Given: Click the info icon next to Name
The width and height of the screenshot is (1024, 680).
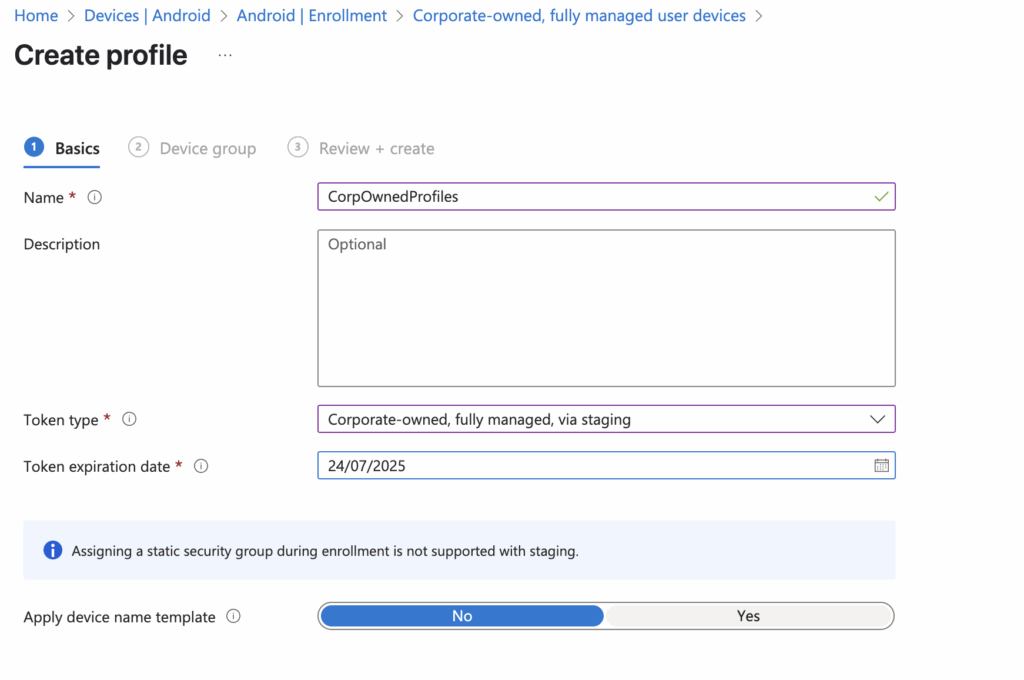Looking at the screenshot, I should 95,198.
